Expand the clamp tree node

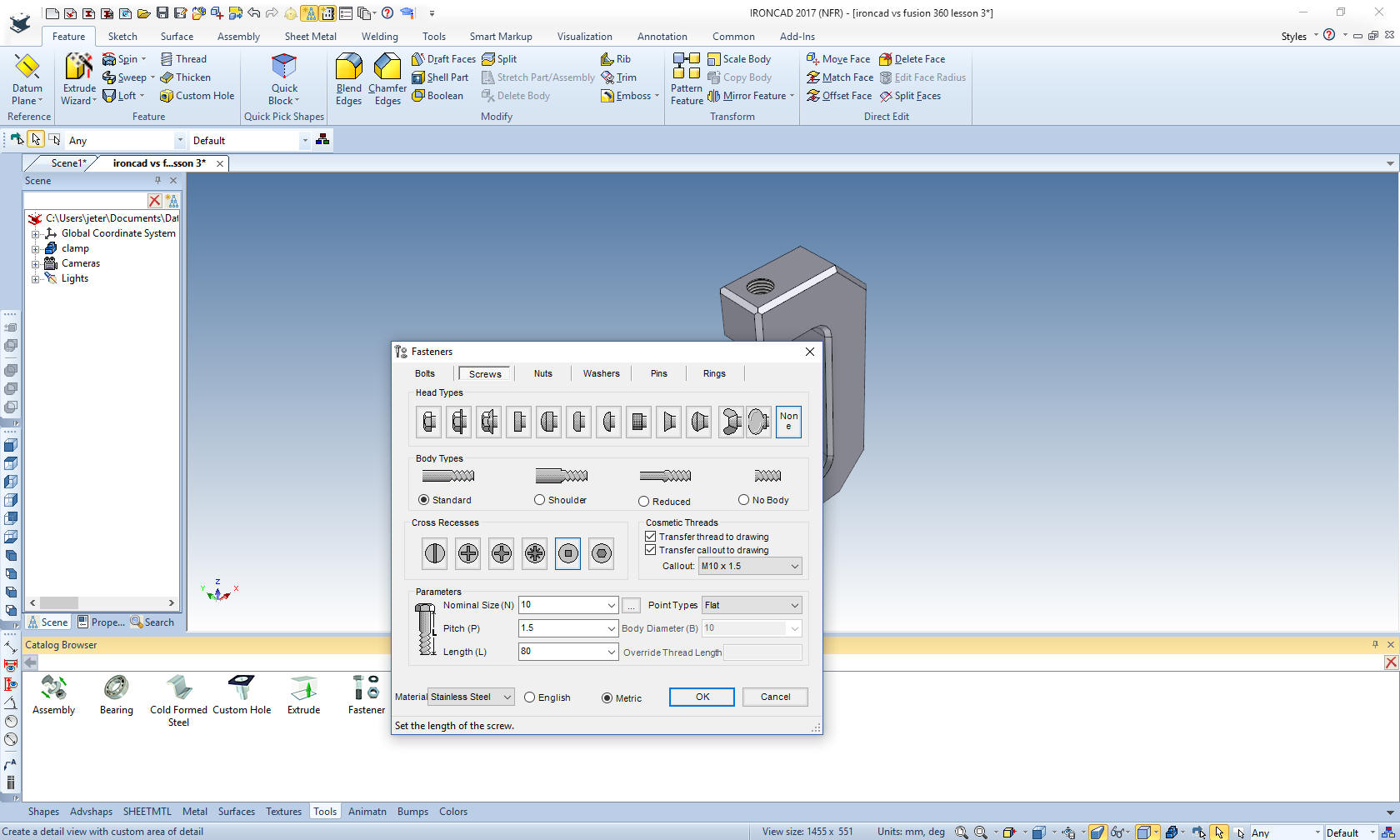point(36,249)
